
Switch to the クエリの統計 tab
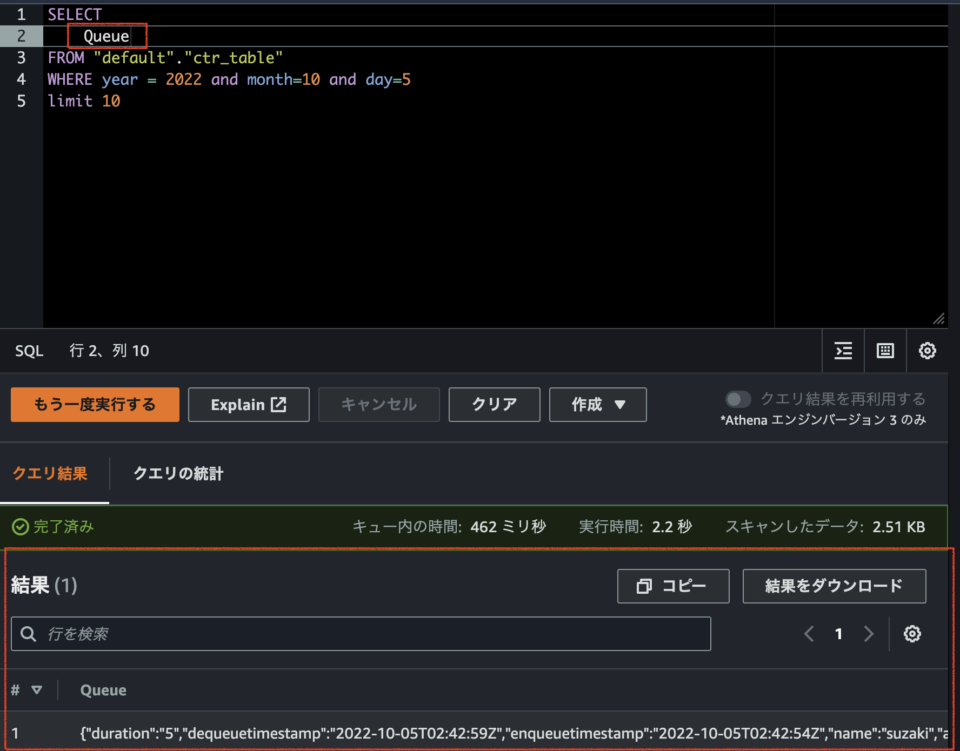178,473
